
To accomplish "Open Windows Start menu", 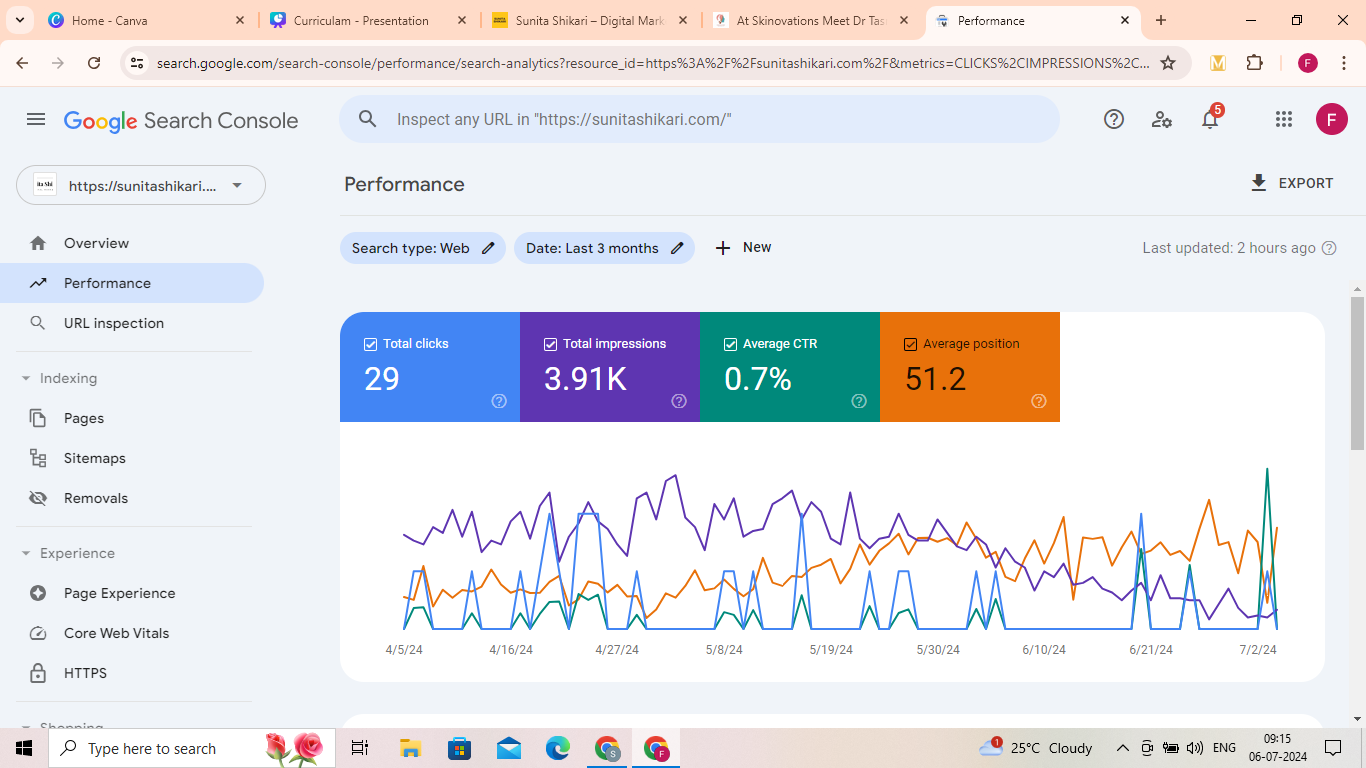I will coord(24,748).
